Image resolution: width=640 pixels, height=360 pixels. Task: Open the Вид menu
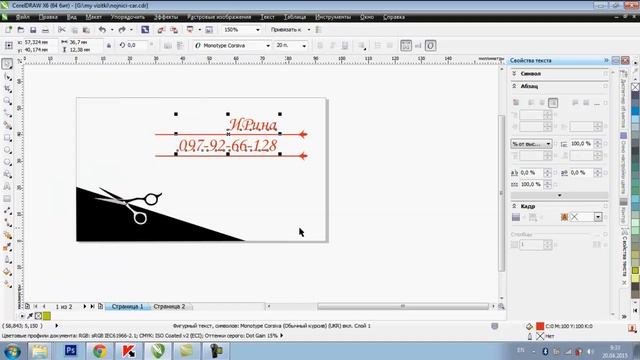pyautogui.click(x=71, y=17)
